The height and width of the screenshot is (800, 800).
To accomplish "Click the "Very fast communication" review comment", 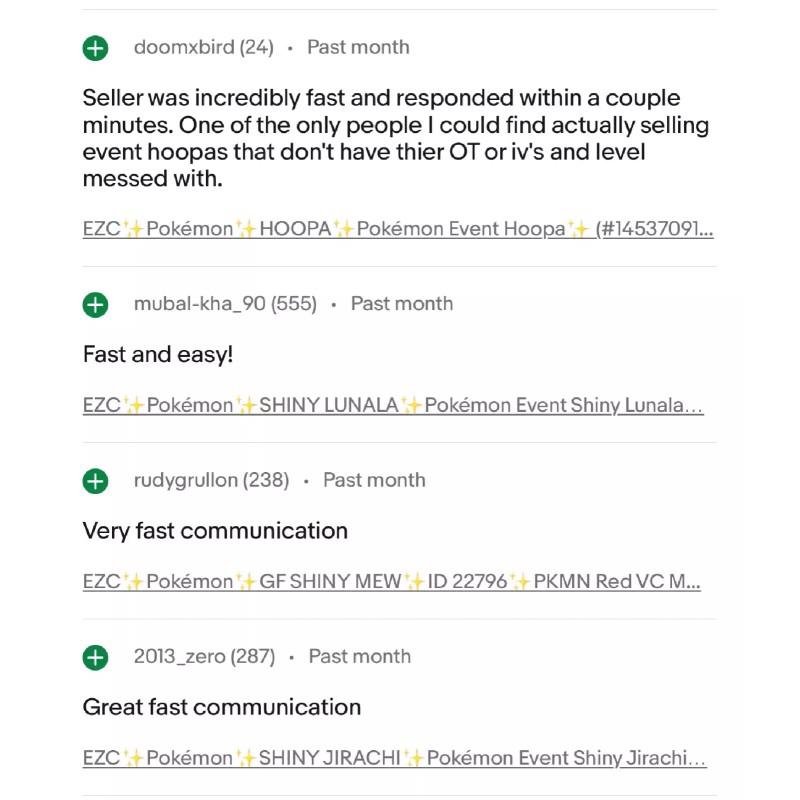I will [x=215, y=530].
